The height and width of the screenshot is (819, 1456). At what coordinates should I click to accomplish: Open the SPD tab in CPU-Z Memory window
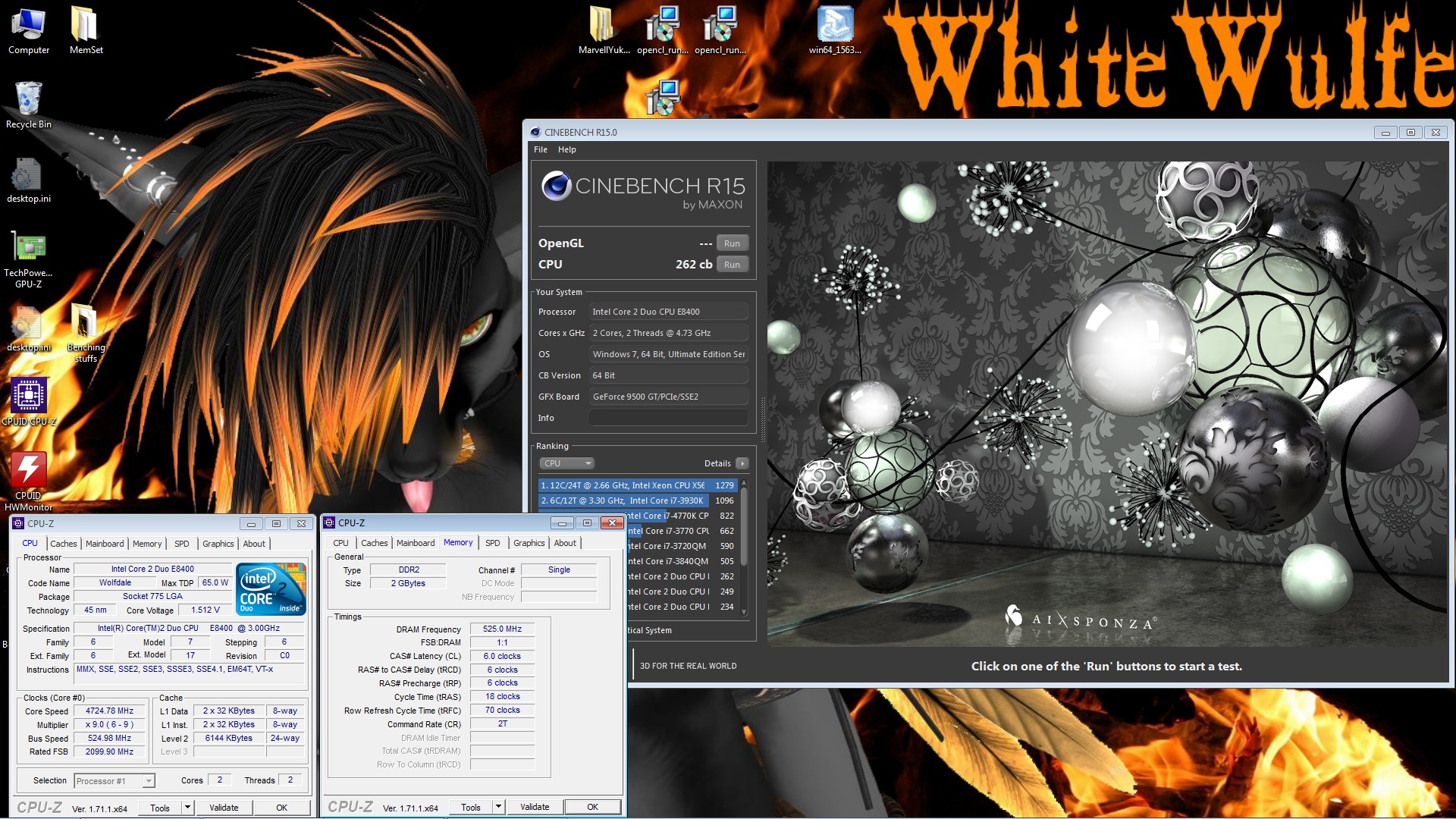(x=493, y=543)
